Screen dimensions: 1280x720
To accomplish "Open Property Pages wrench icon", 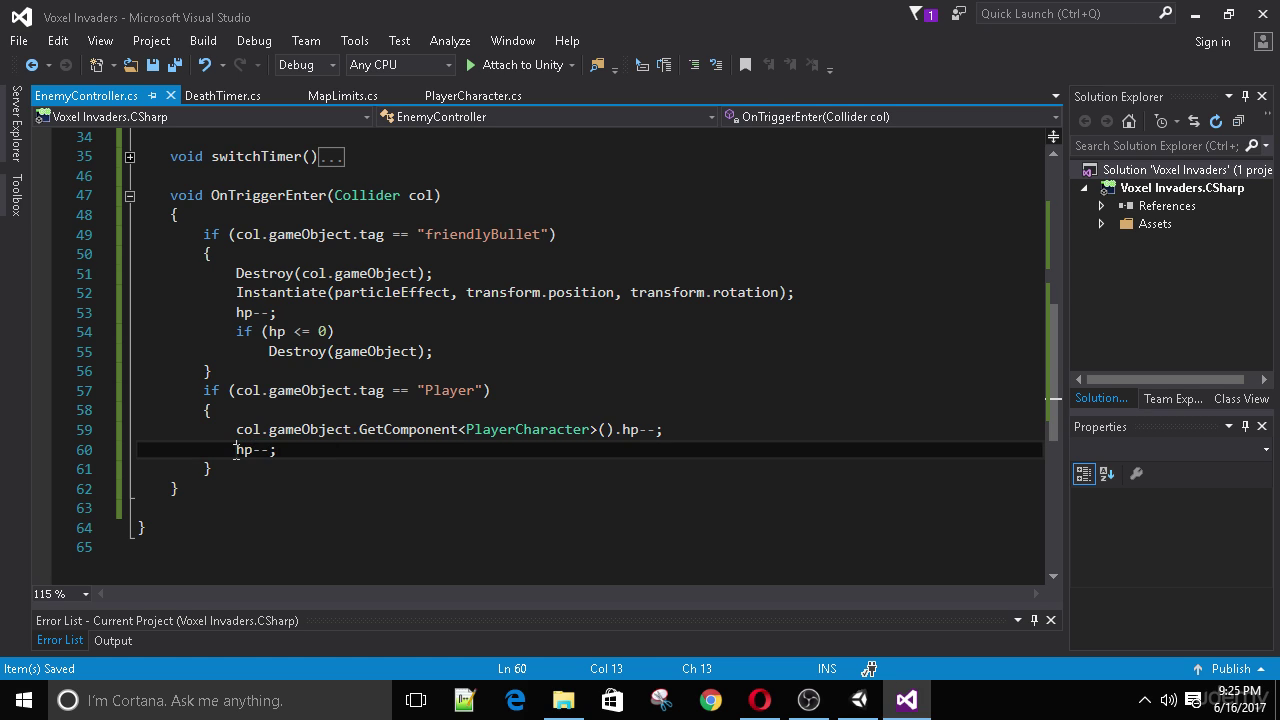I will click(1136, 474).
